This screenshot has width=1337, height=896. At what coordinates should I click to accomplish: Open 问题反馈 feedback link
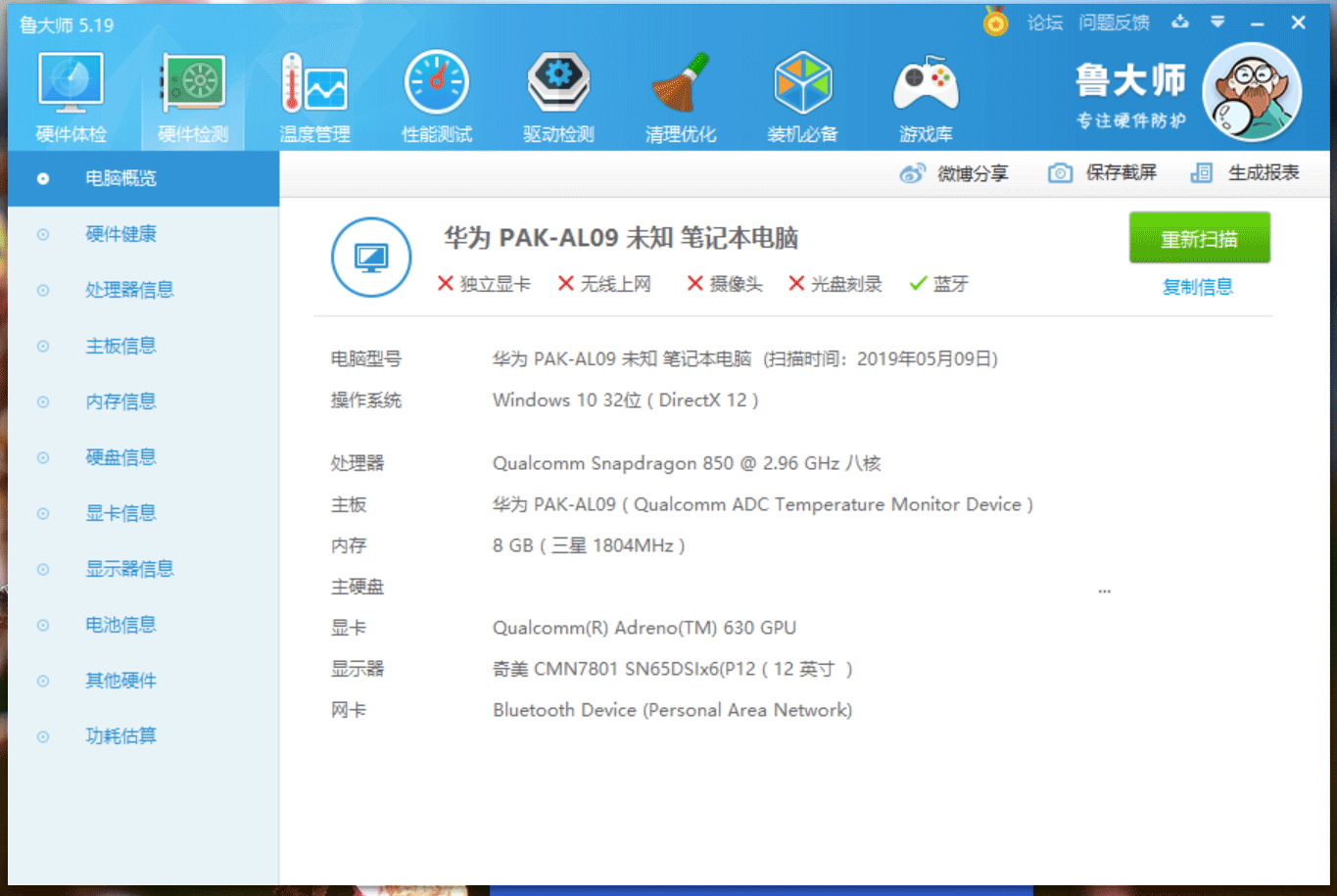tap(1115, 23)
